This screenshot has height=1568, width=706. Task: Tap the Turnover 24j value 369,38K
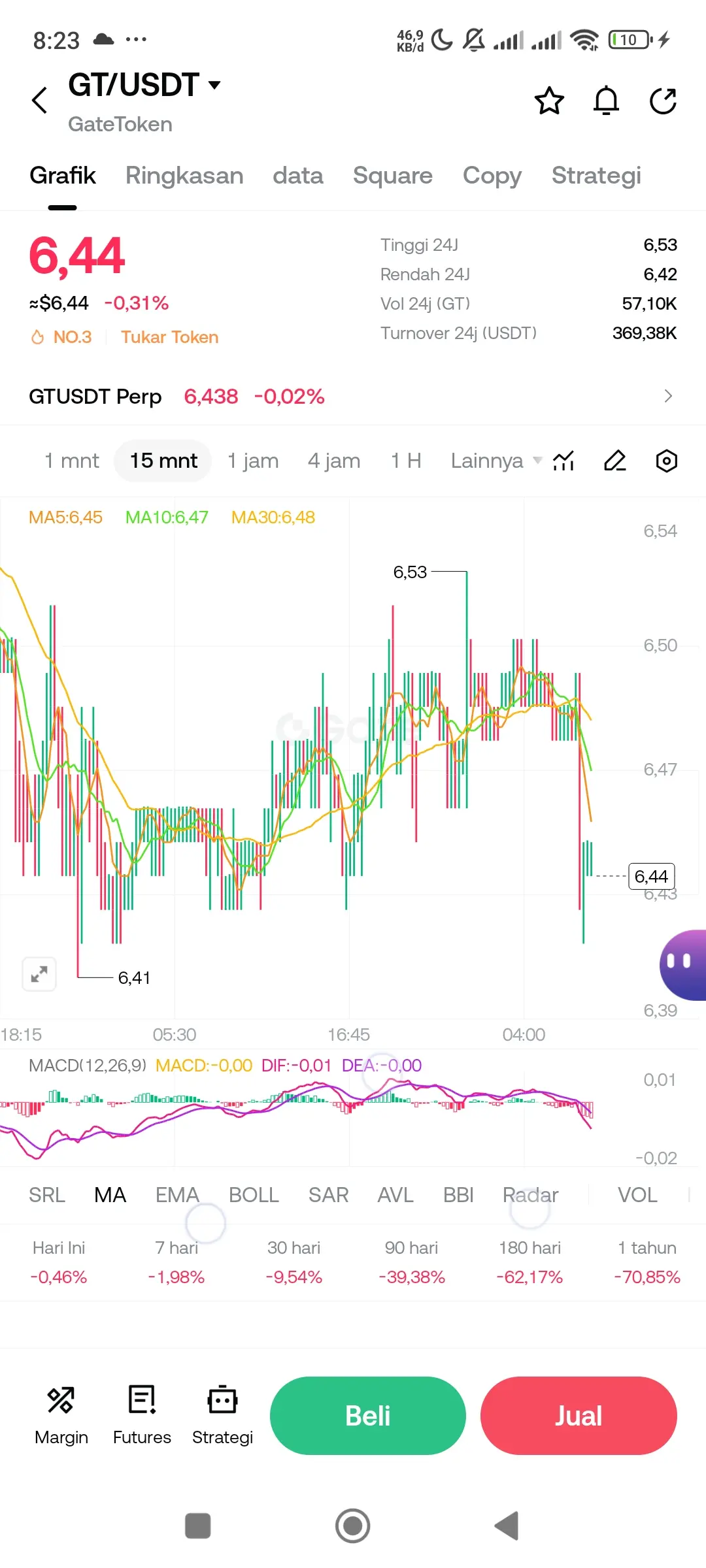(x=645, y=333)
